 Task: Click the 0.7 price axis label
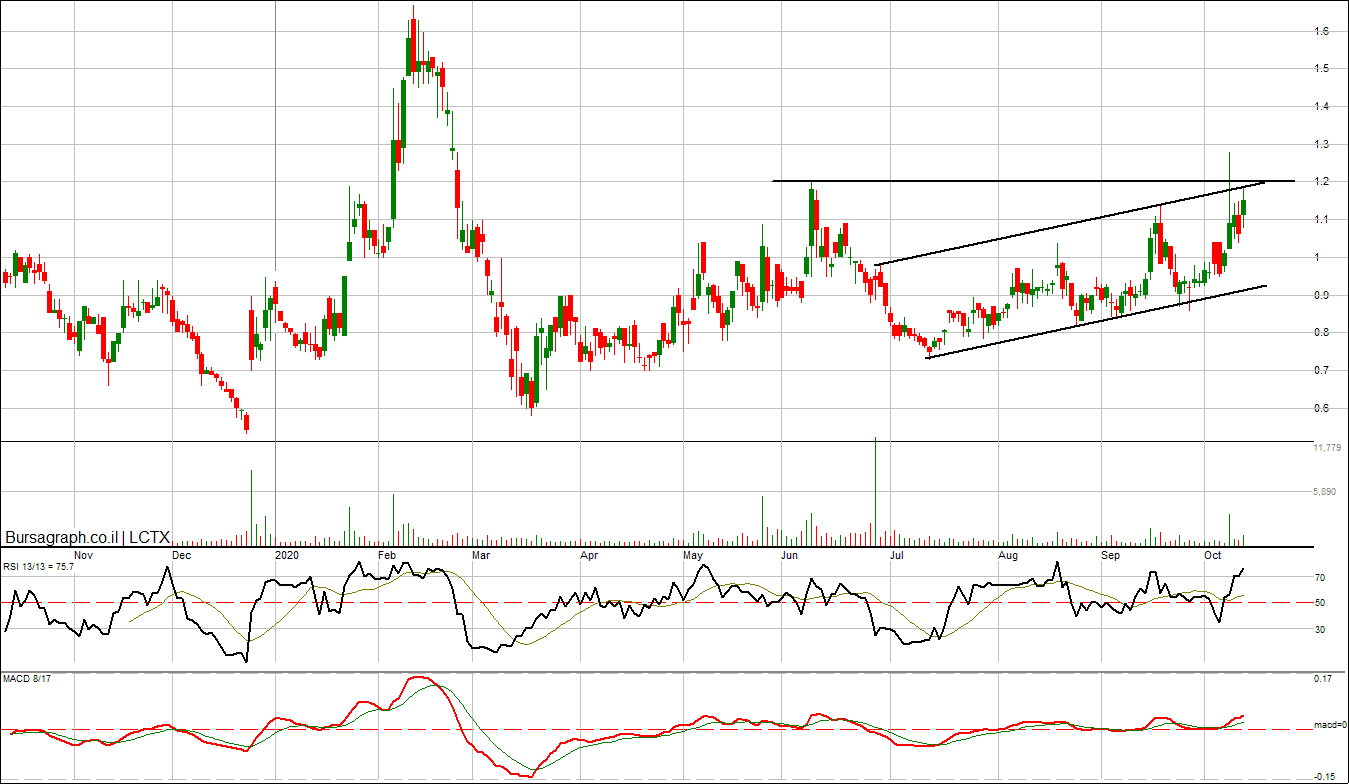pos(1322,371)
